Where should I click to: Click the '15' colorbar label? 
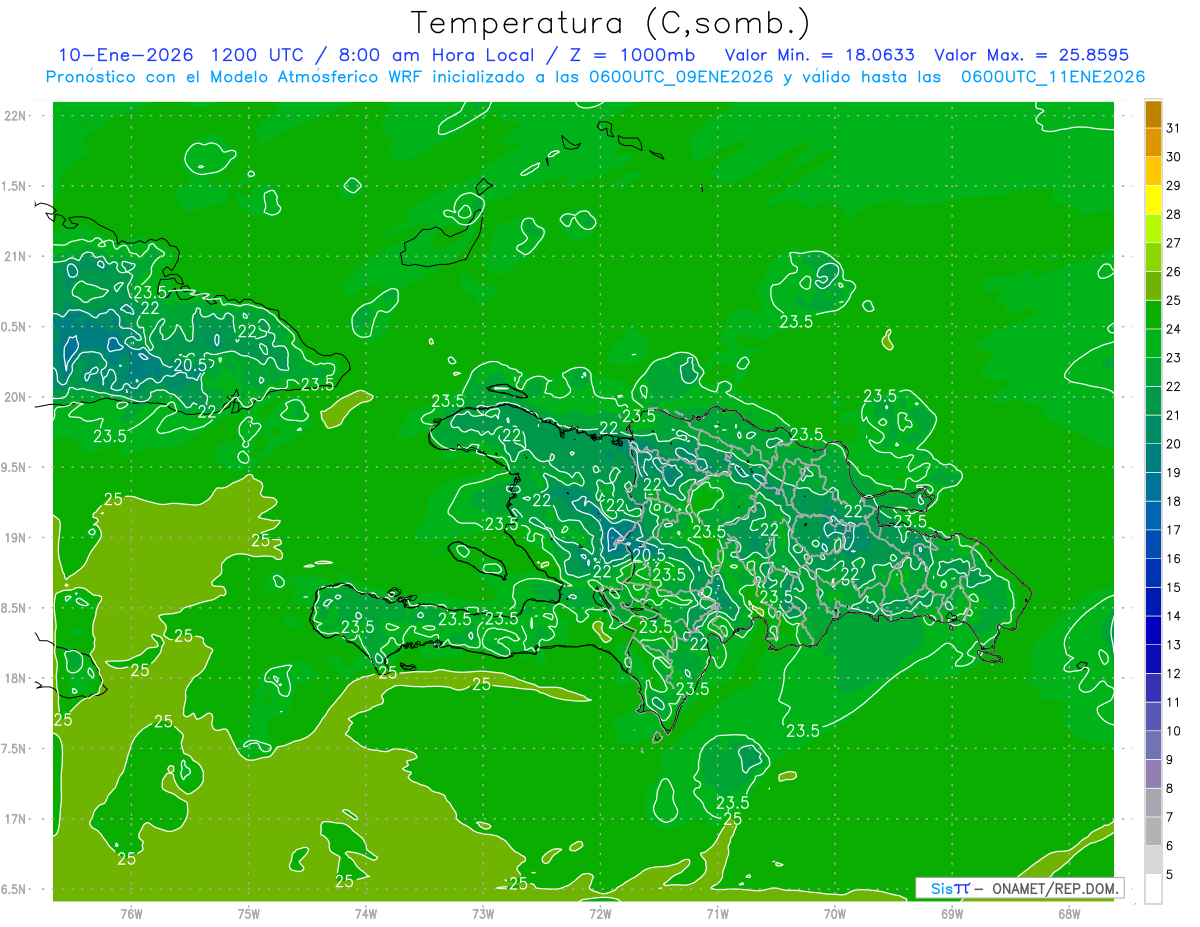click(1174, 588)
